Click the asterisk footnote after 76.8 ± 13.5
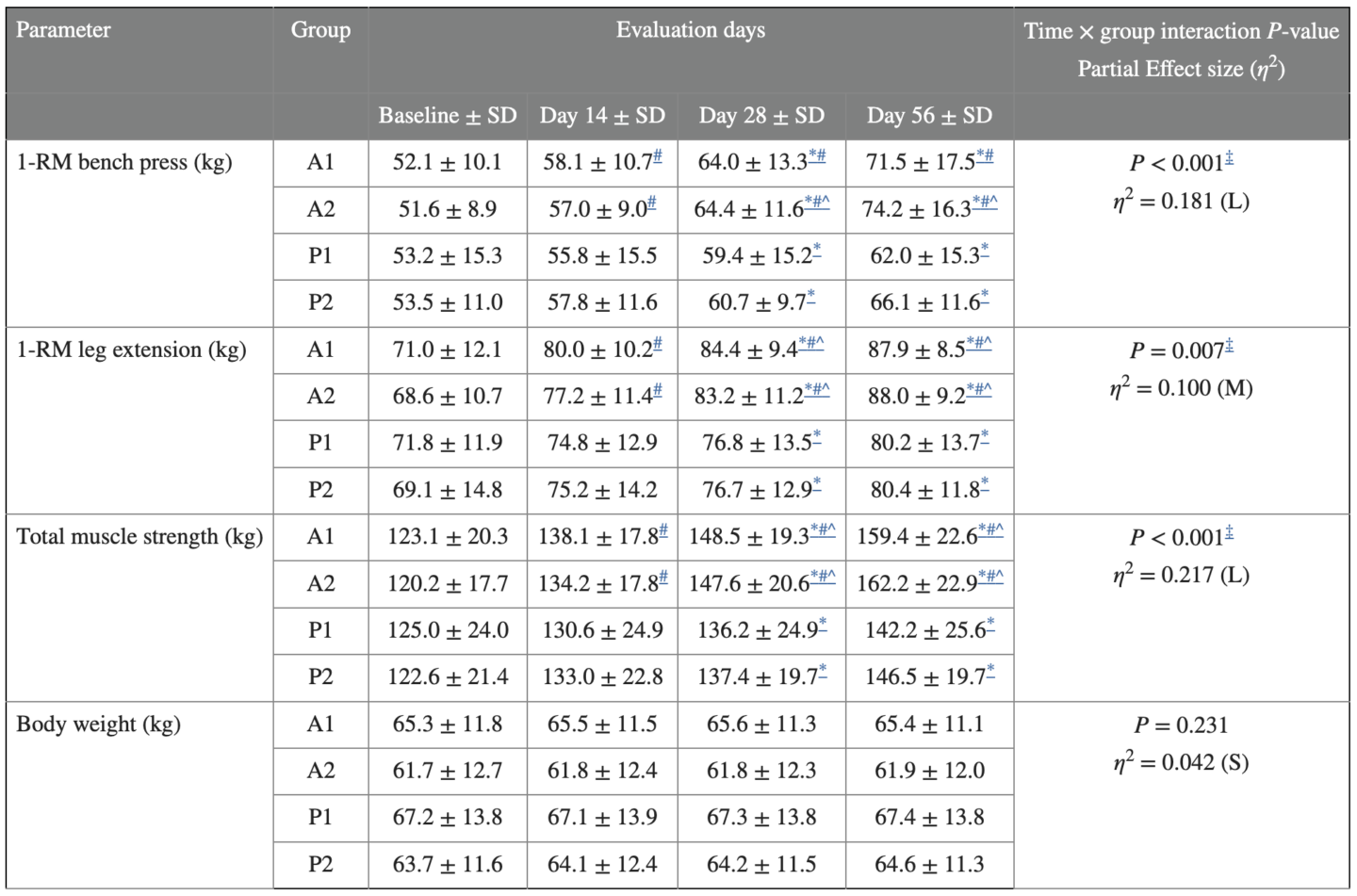Viewport: 1357px width, 896px height. (x=817, y=437)
